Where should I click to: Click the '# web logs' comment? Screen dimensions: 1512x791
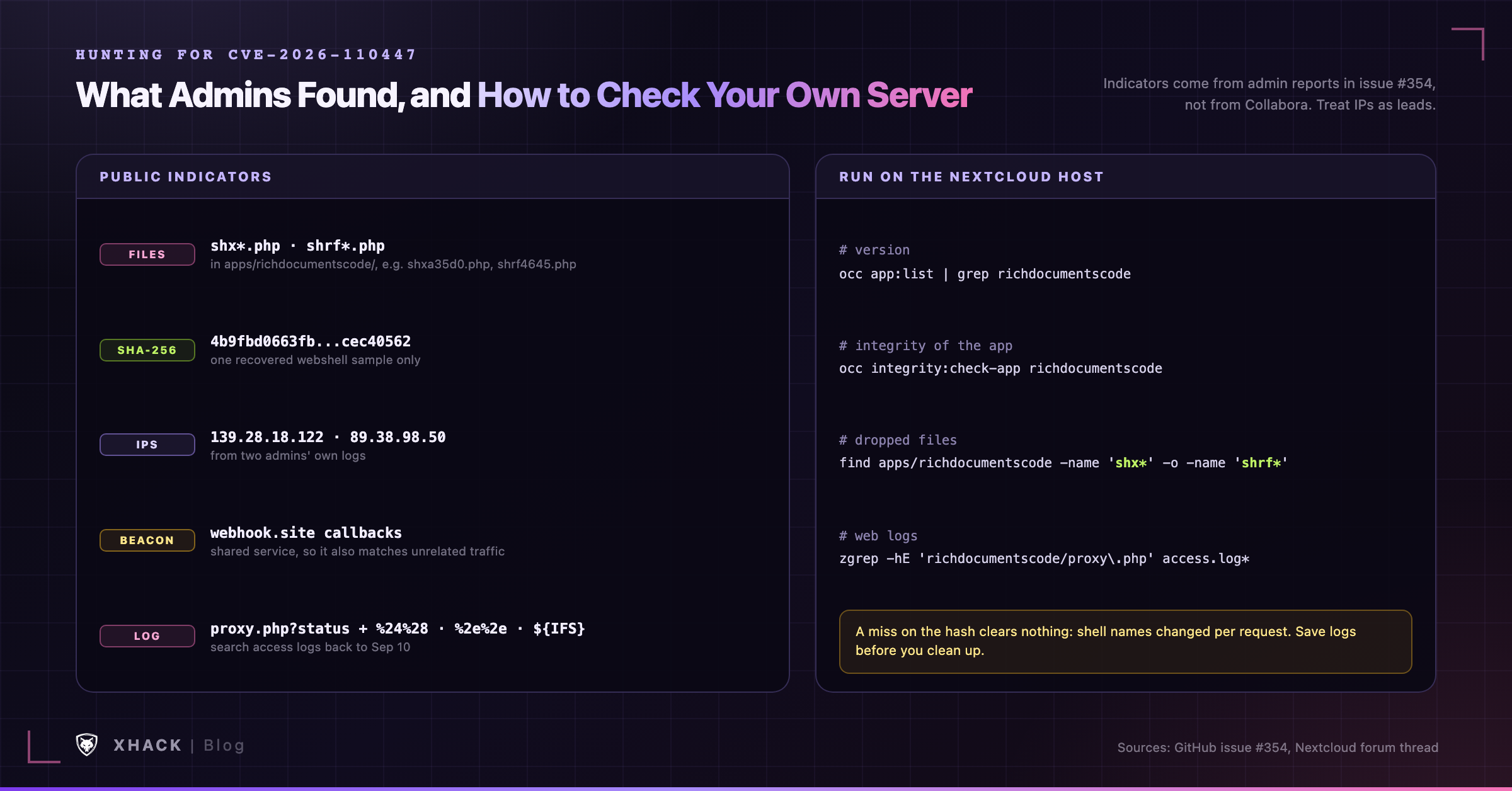878,536
